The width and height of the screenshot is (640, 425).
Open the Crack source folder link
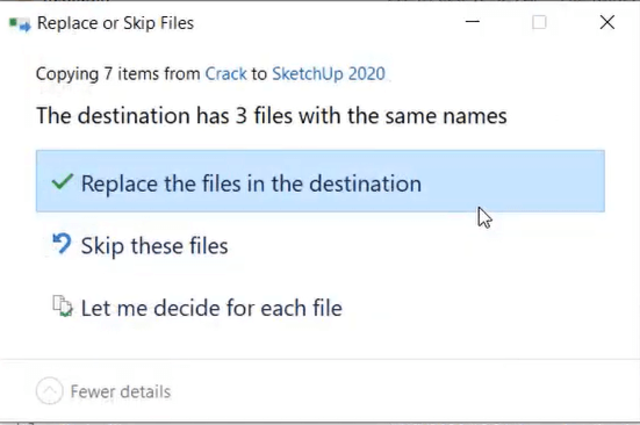tap(225, 73)
